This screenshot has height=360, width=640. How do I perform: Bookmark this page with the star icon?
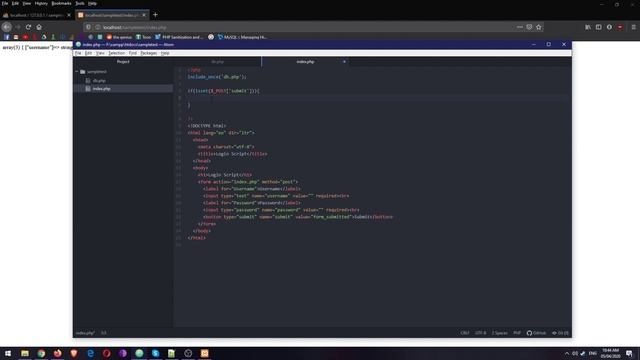[539, 27]
